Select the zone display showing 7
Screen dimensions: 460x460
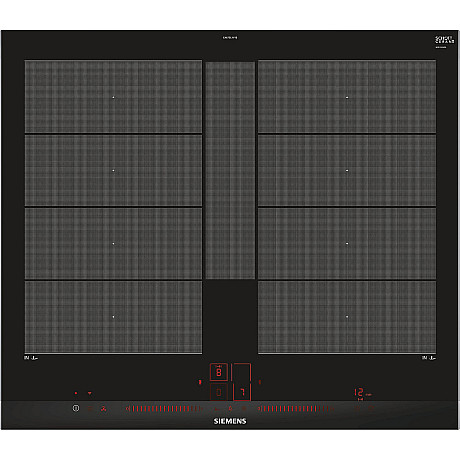tap(242, 392)
